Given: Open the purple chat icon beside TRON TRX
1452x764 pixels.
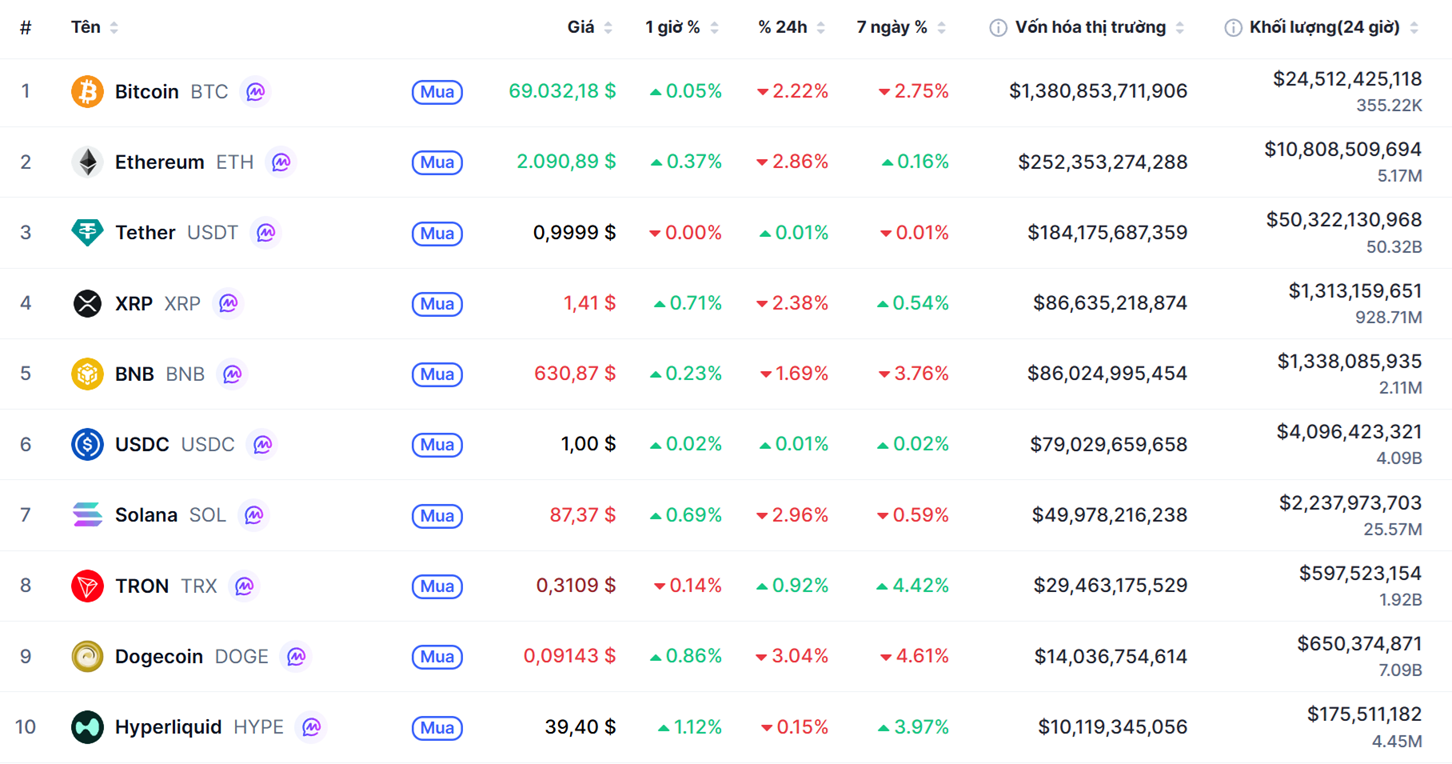Looking at the screenshot, I should point(244,586).
